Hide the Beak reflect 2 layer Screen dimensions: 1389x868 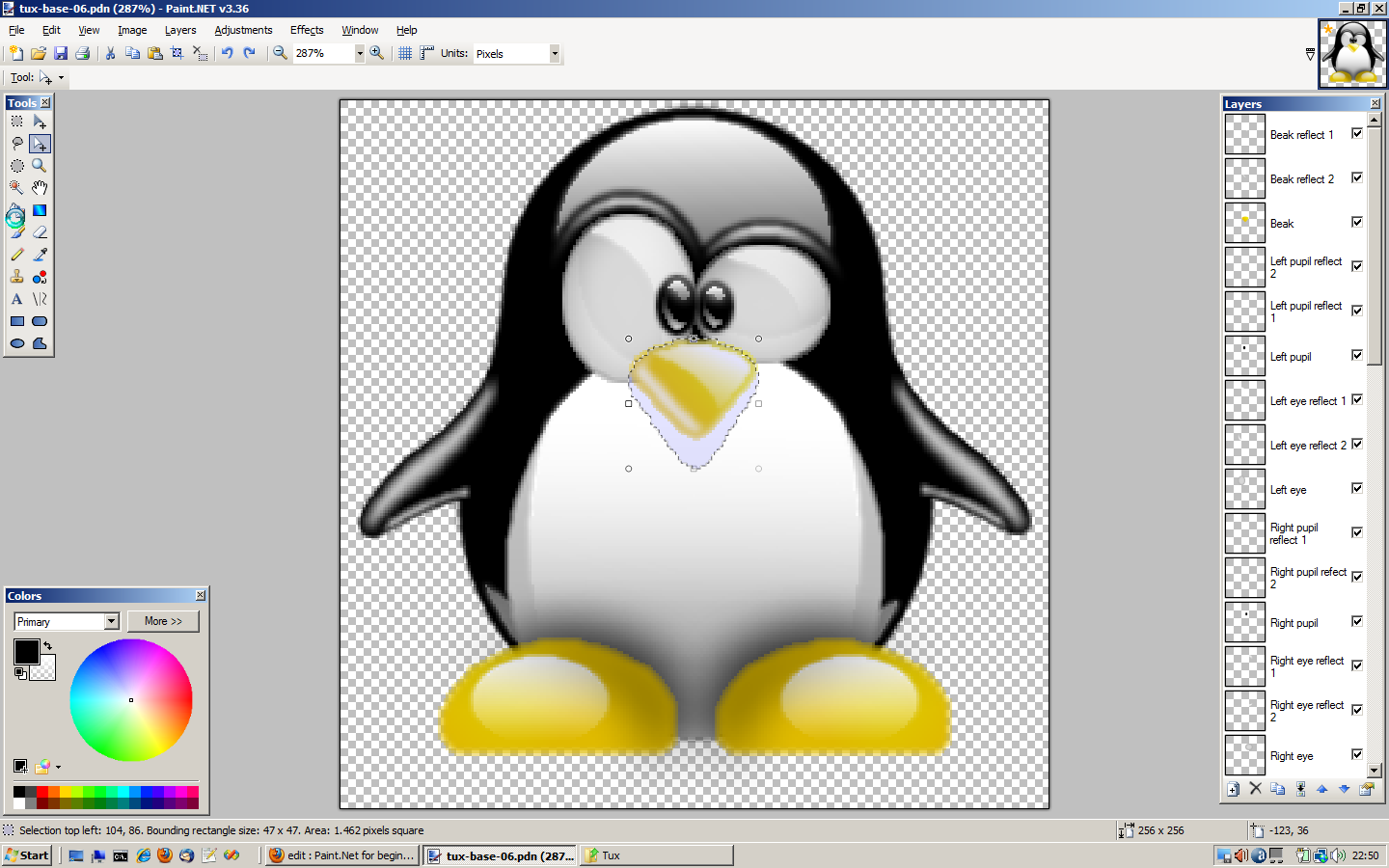pyautogui.click(x=1357, y=177)
